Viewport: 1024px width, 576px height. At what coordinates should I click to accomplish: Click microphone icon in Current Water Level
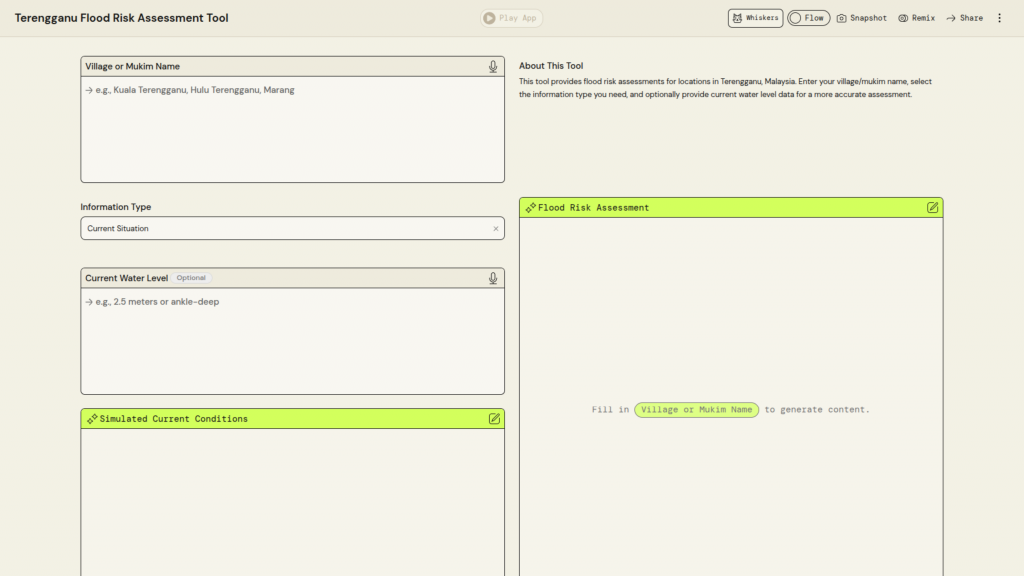pyautogui.click(x=493, y=278)
